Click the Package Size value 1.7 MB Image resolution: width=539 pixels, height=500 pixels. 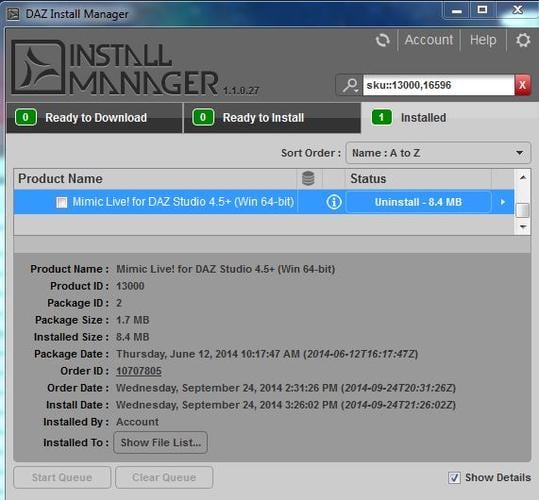click(x=133, y=320)
